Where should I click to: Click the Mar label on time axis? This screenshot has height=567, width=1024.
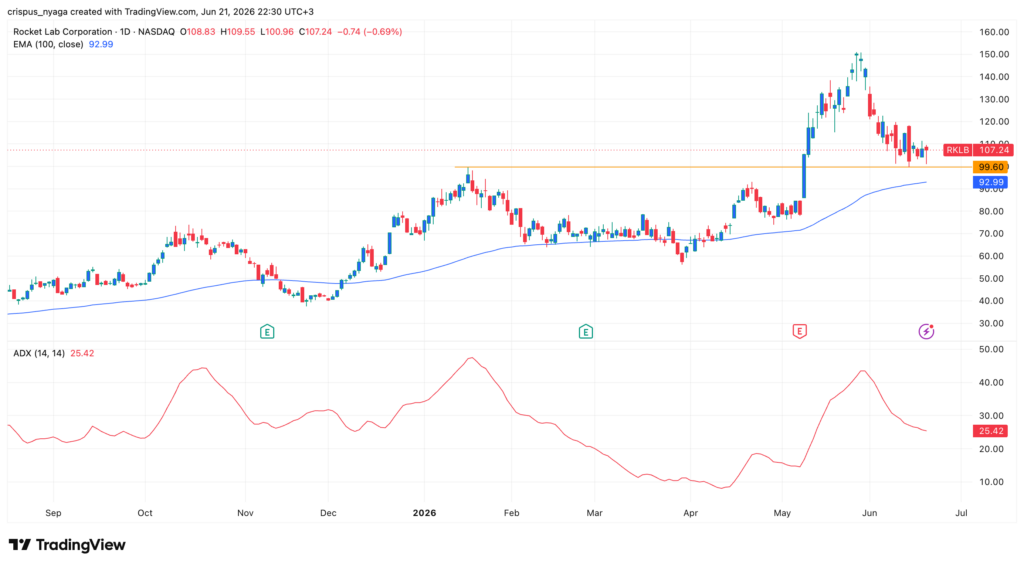[x=594, y=513]
